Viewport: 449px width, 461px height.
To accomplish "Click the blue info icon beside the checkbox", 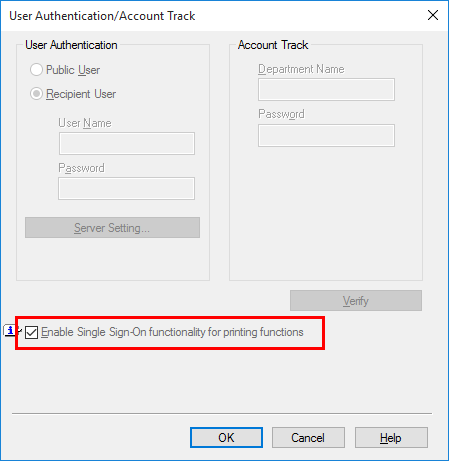I will [10, 331].
